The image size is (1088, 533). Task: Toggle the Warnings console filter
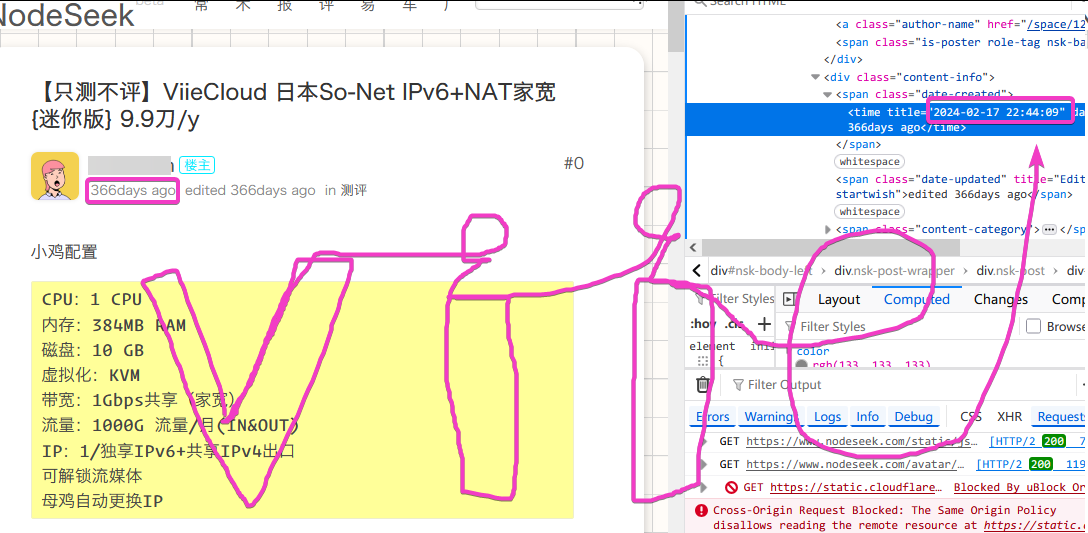pyautogui.click(x=768, y=417)
